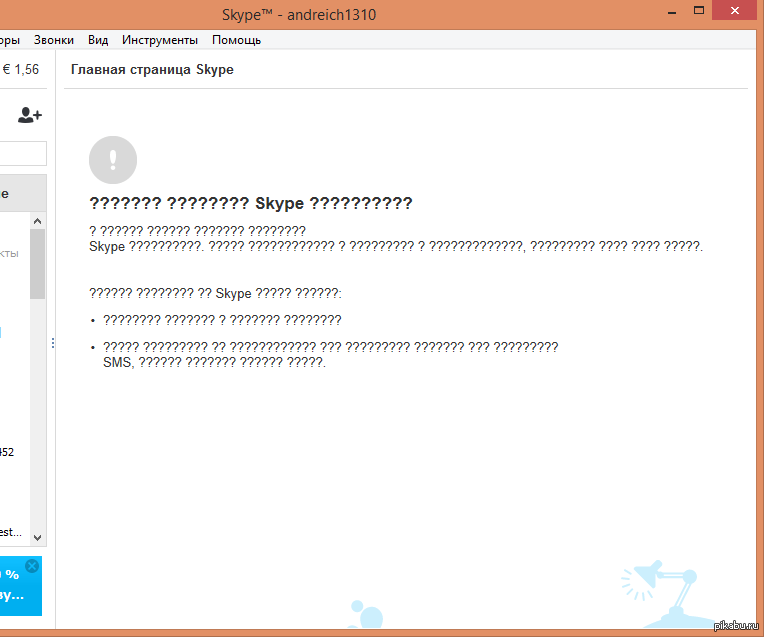Viewport: 764px width, 637px height.
Task: Click the € 1,56 Skype credit balance
Action: click(x=20, y=69)
